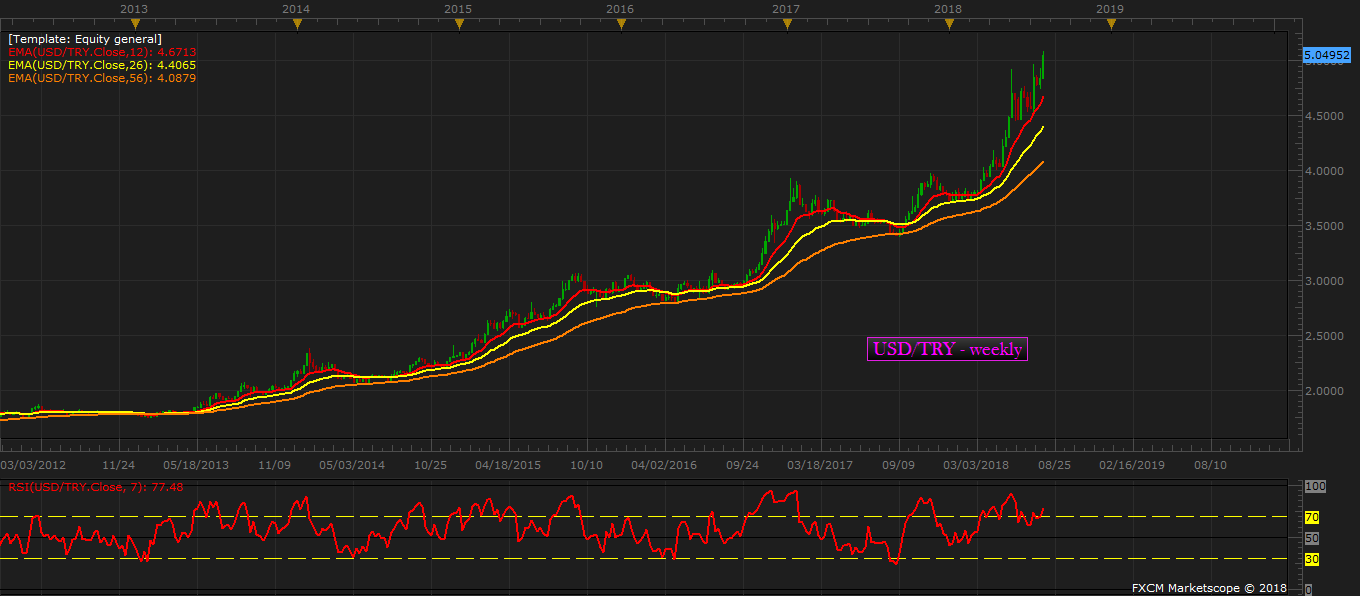This screenshot has width=1360, height=596.
Task: Select the USD/TRY - weekly chart label
Action: 947,349
